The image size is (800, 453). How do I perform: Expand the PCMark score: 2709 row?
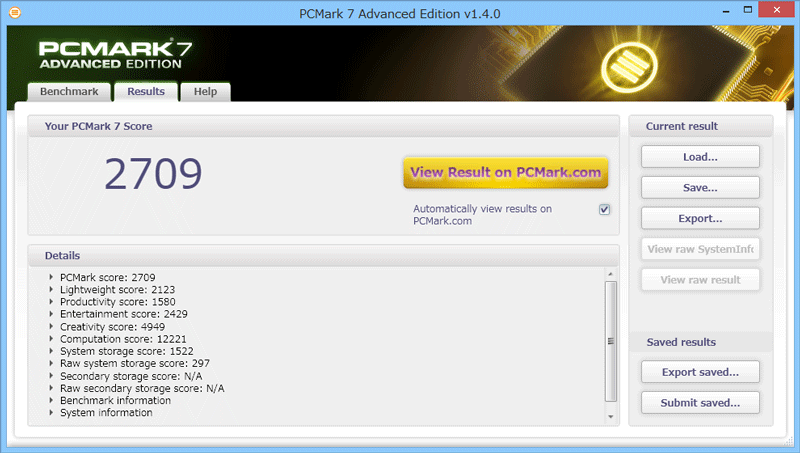pos(51,277)
